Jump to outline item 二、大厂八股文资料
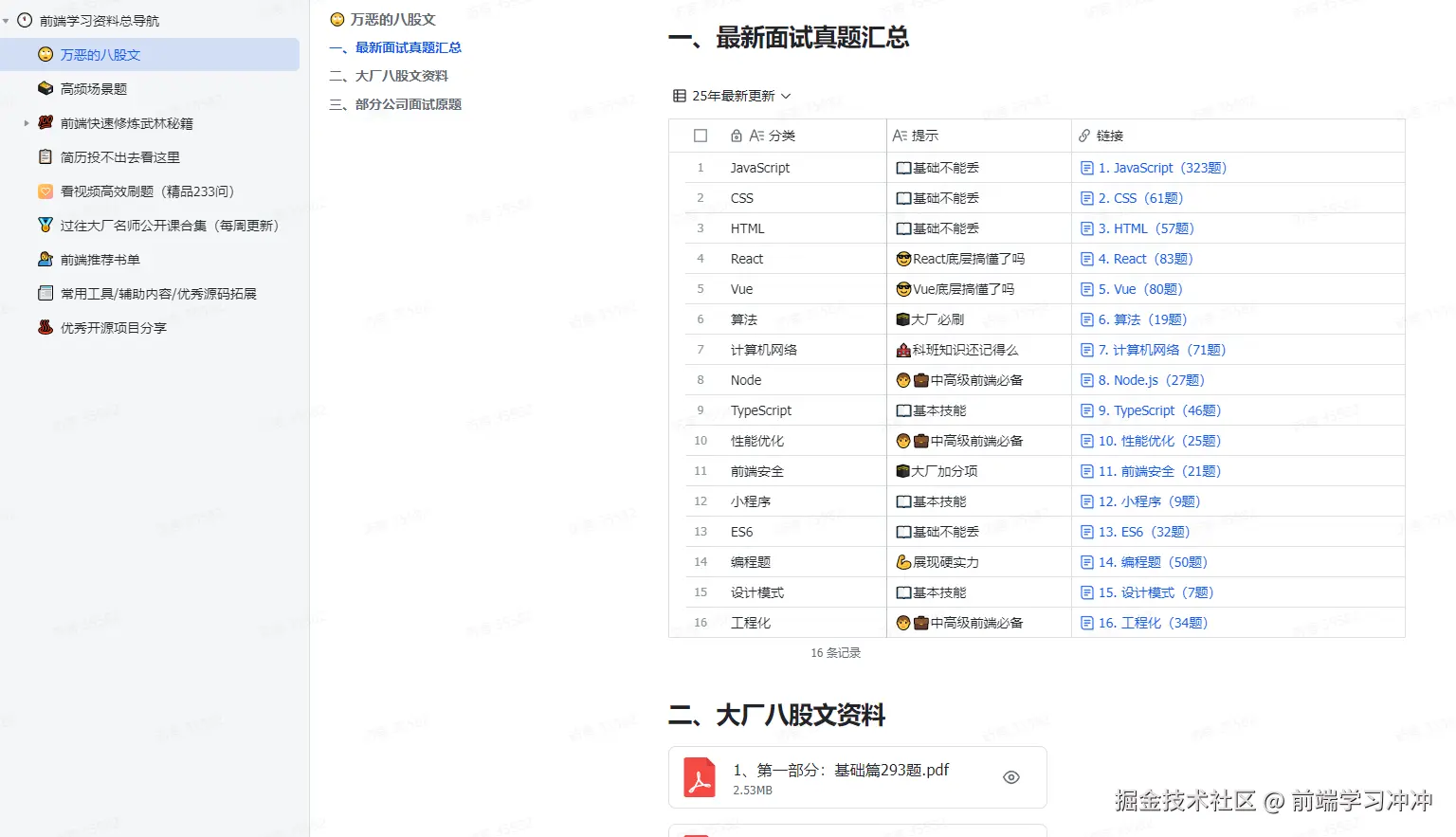 389,76
